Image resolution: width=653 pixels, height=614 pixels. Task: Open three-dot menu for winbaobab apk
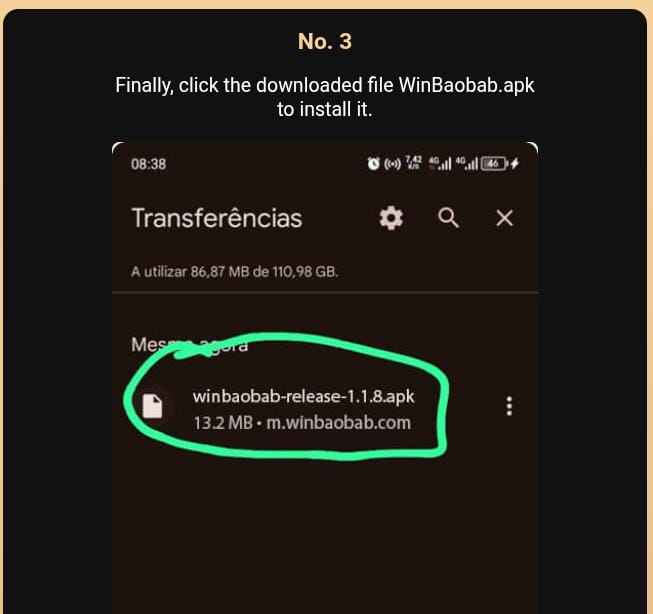(x=509, y=406)
